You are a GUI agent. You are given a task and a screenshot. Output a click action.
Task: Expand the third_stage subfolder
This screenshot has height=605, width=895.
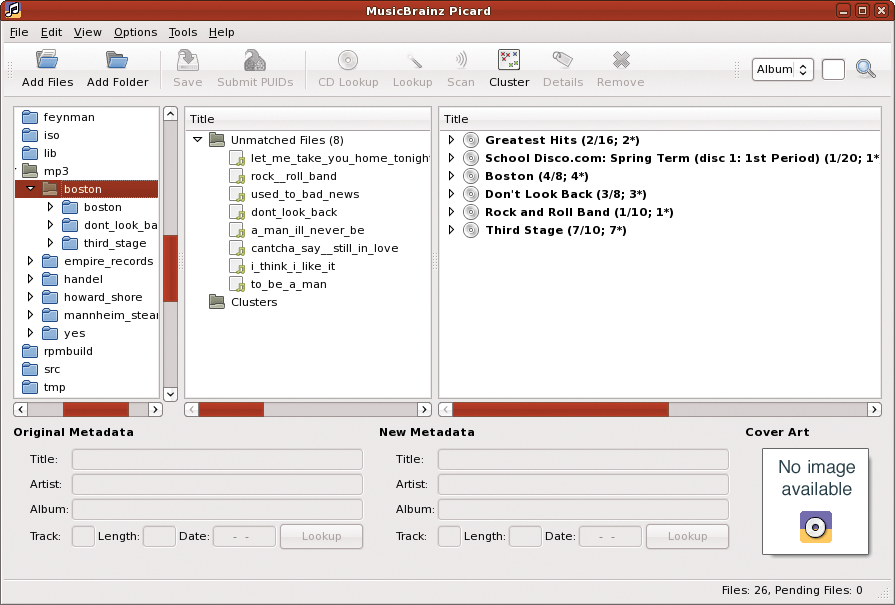point(50,243)
